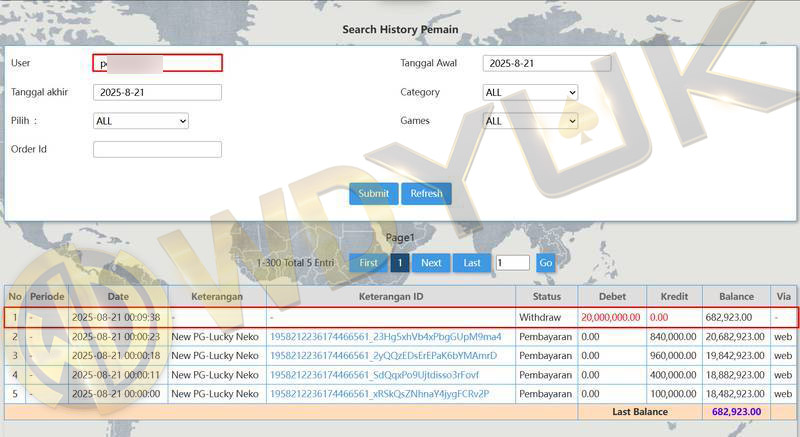Click the Keterangan column header

(217, 296)
